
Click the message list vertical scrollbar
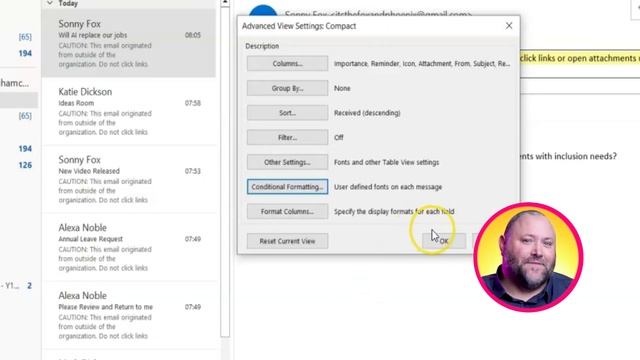click(x=225, y=171)
